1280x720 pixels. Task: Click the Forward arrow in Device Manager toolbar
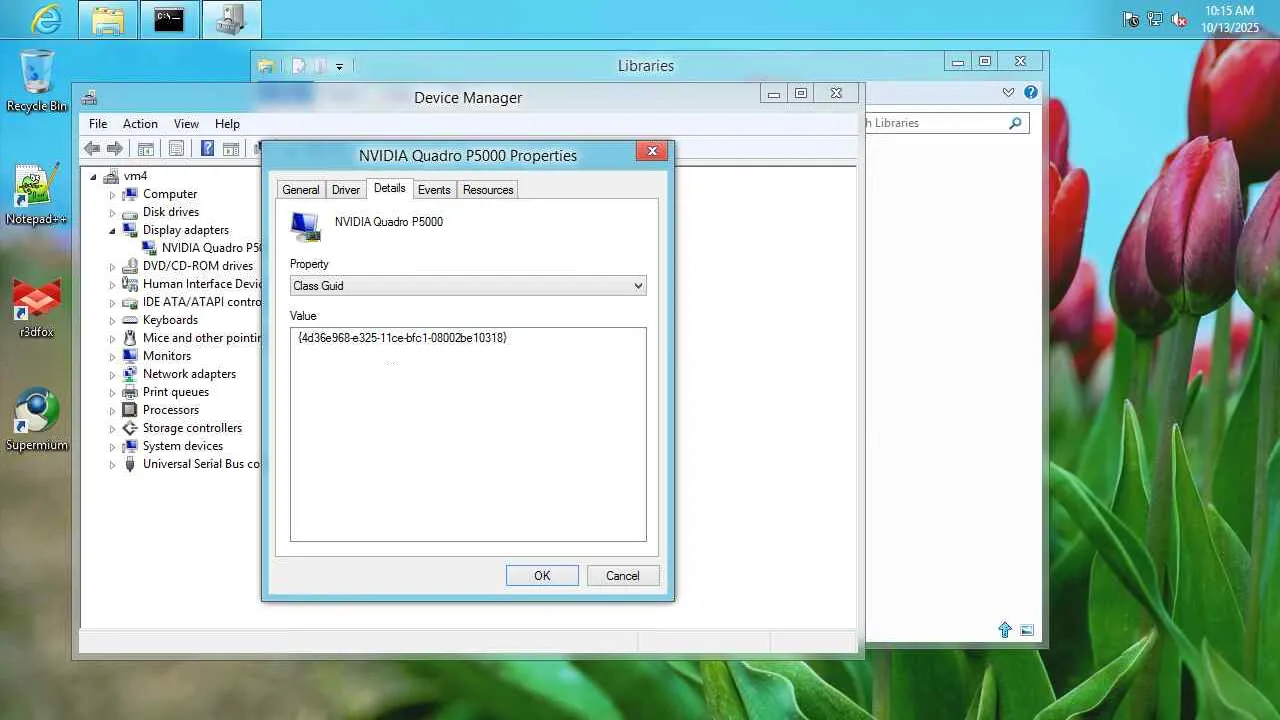[x=115, y=149]
